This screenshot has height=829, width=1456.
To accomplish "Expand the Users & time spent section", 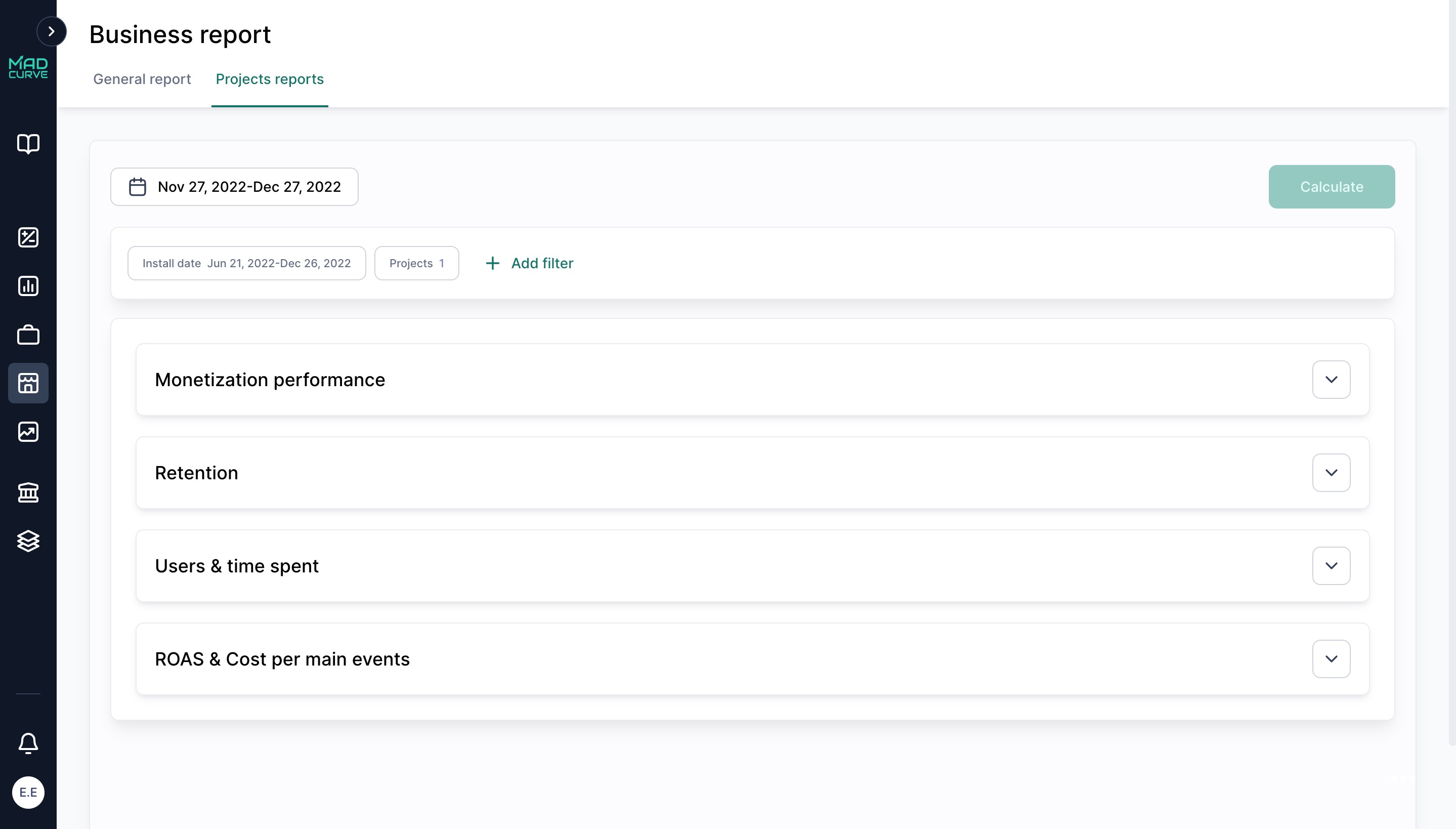I will tap(1331, 565).
